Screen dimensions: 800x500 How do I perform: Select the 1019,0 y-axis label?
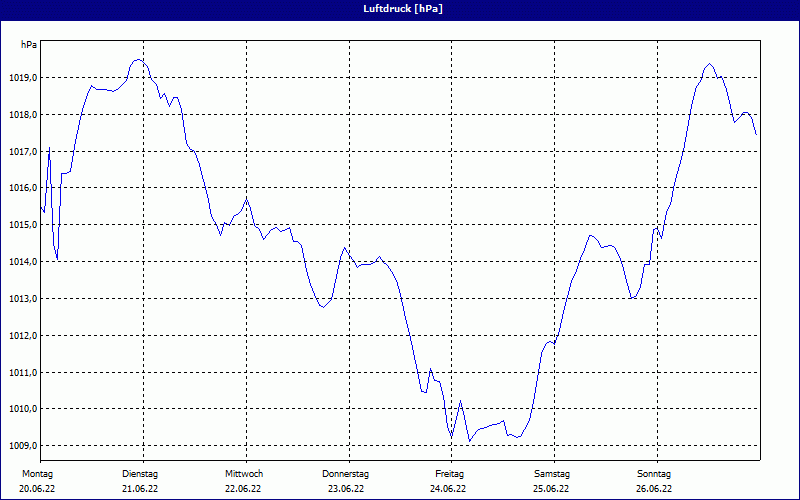(x=21, y=78)
